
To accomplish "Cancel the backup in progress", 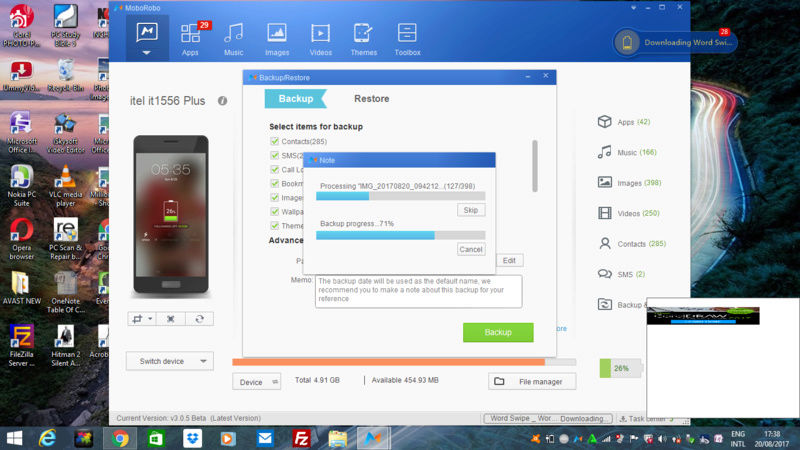I will point(471,249).
